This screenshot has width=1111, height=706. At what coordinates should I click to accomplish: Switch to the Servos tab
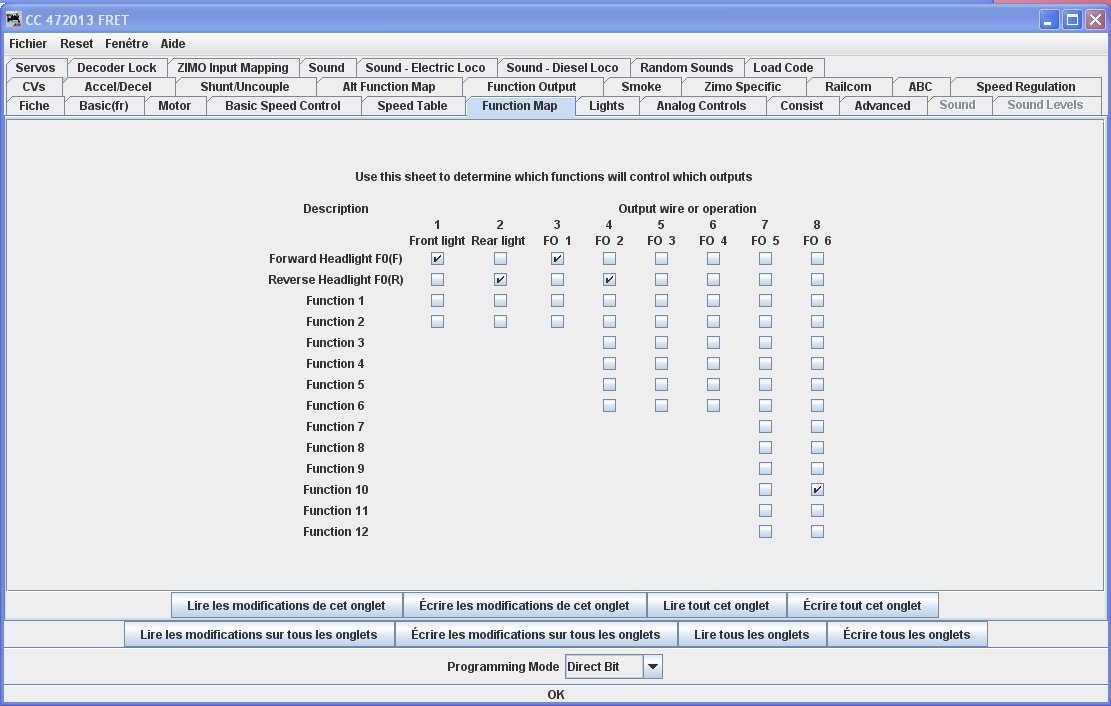click(35, 67)
